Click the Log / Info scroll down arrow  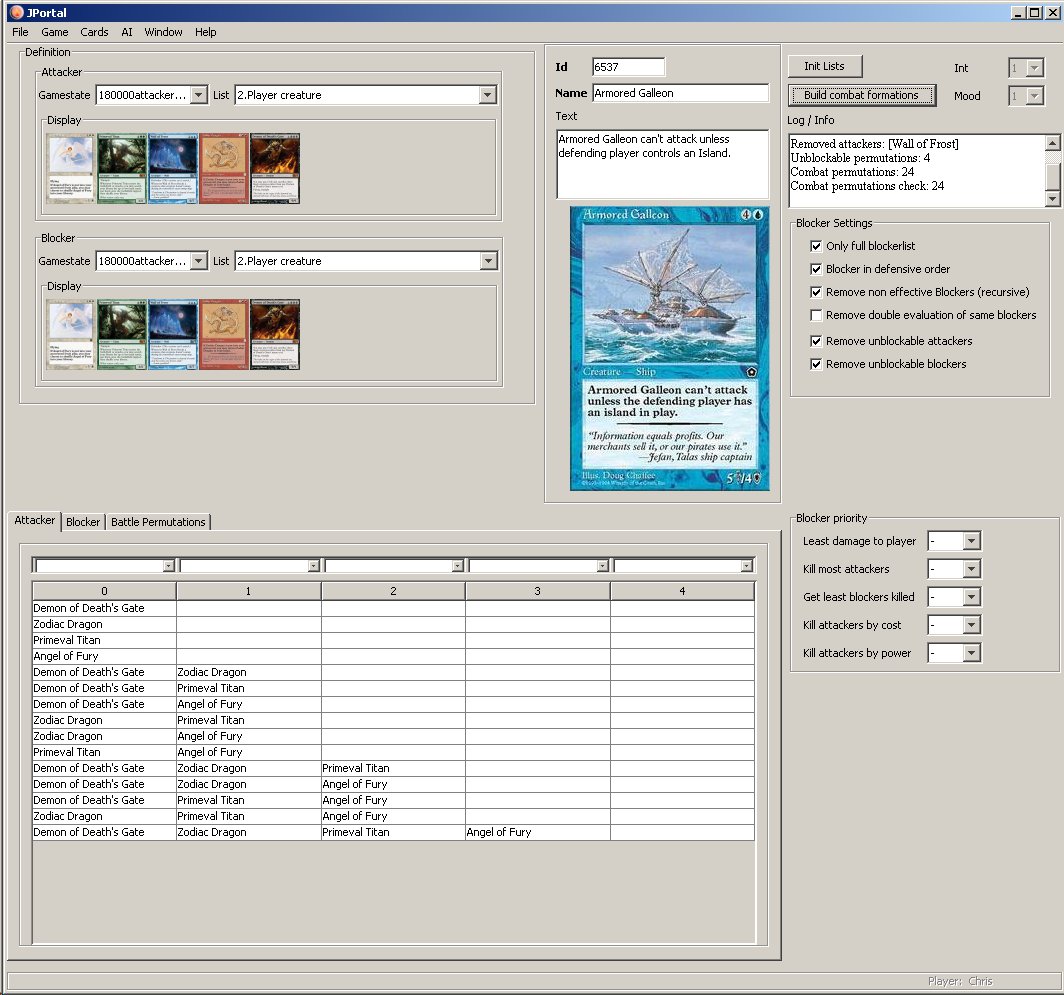click(x=1052, y=198)
